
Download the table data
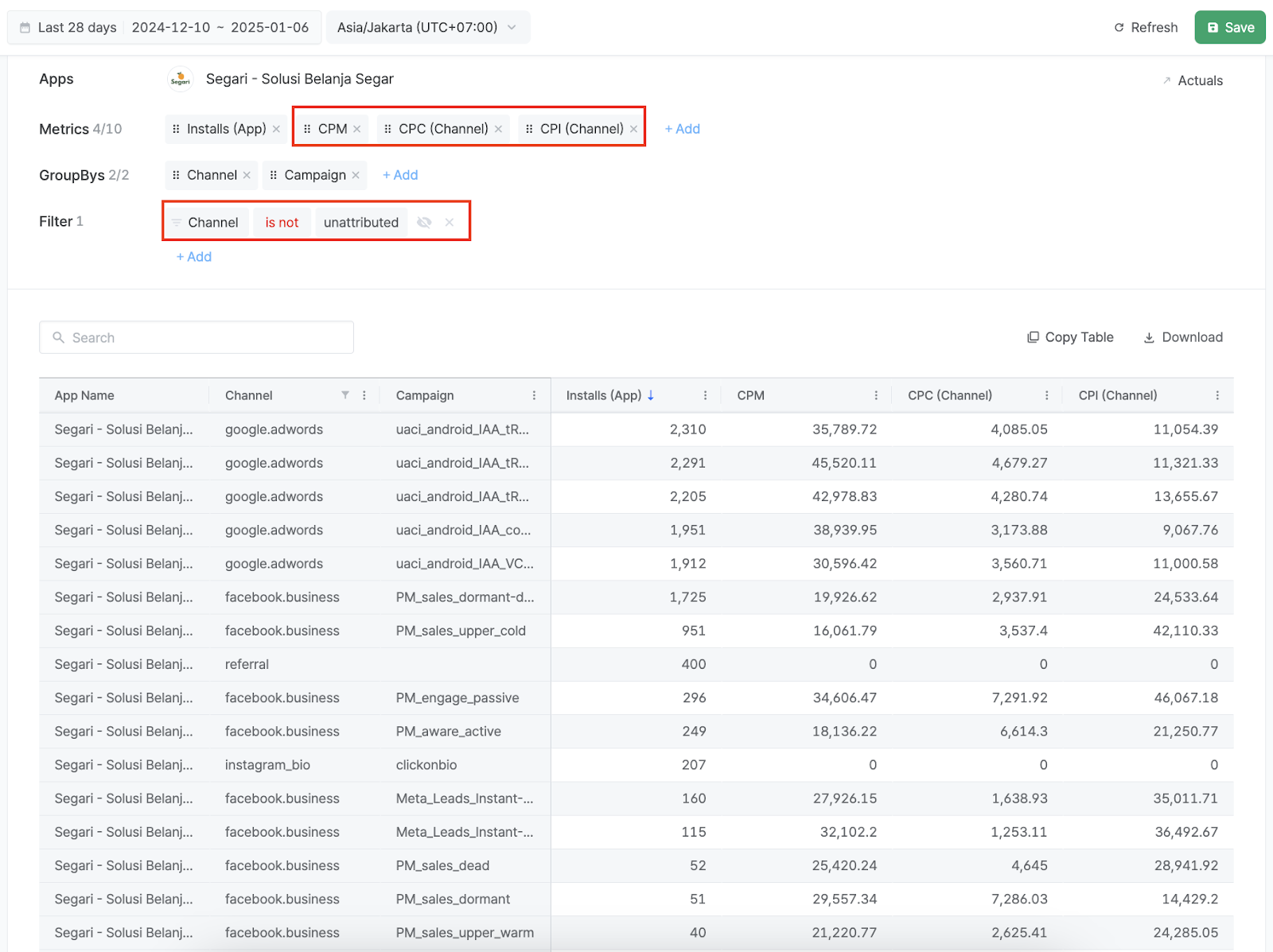tap(1183, 337)
